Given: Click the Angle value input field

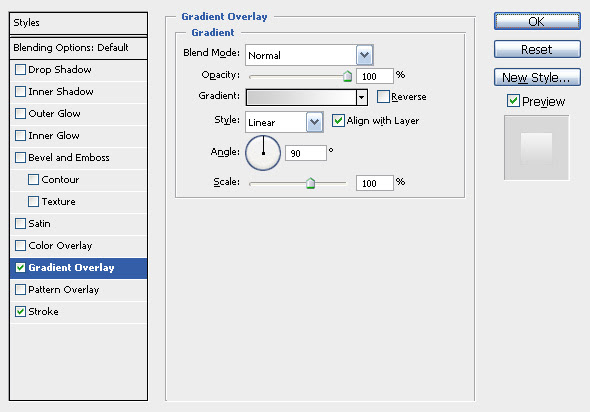Looking at the screenshot, I should click(x=306, y=153).
